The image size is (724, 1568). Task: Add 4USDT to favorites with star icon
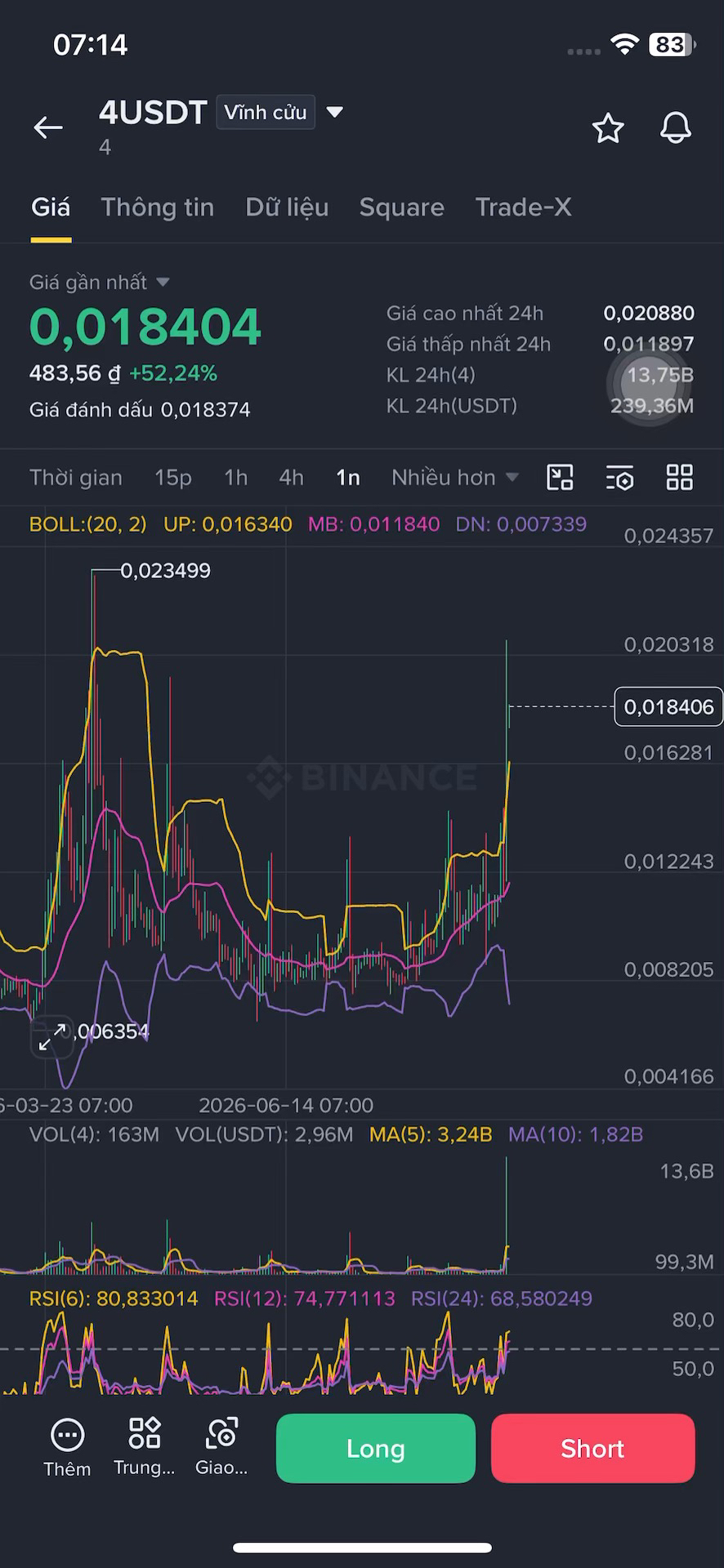point(608,128)
